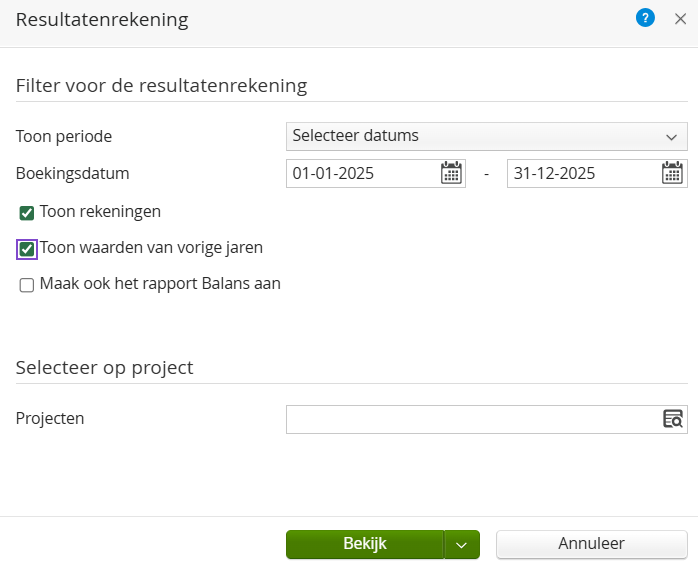Close the Resultatenrekening dialog with the X
The height and width of the screenshot is (562, 698).
click(x=680, y=19)
